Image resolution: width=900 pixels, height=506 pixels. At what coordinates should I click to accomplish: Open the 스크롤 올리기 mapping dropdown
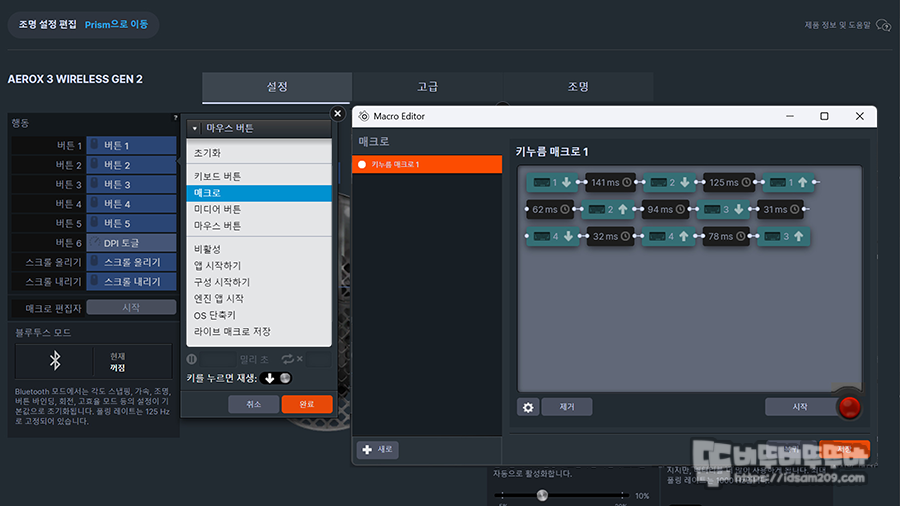coord(131,262)
